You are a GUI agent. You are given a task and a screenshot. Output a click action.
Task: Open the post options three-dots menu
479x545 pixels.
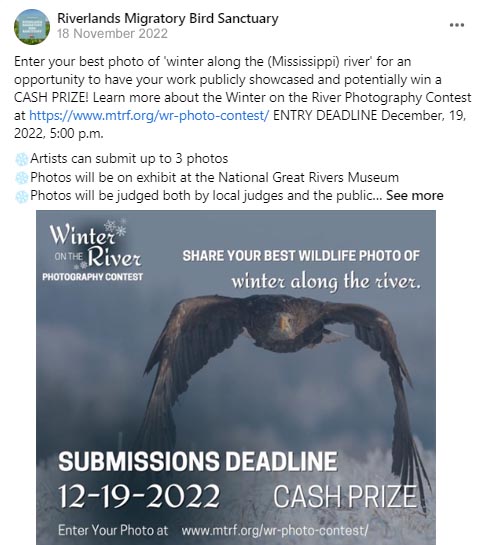pos(456,25)
